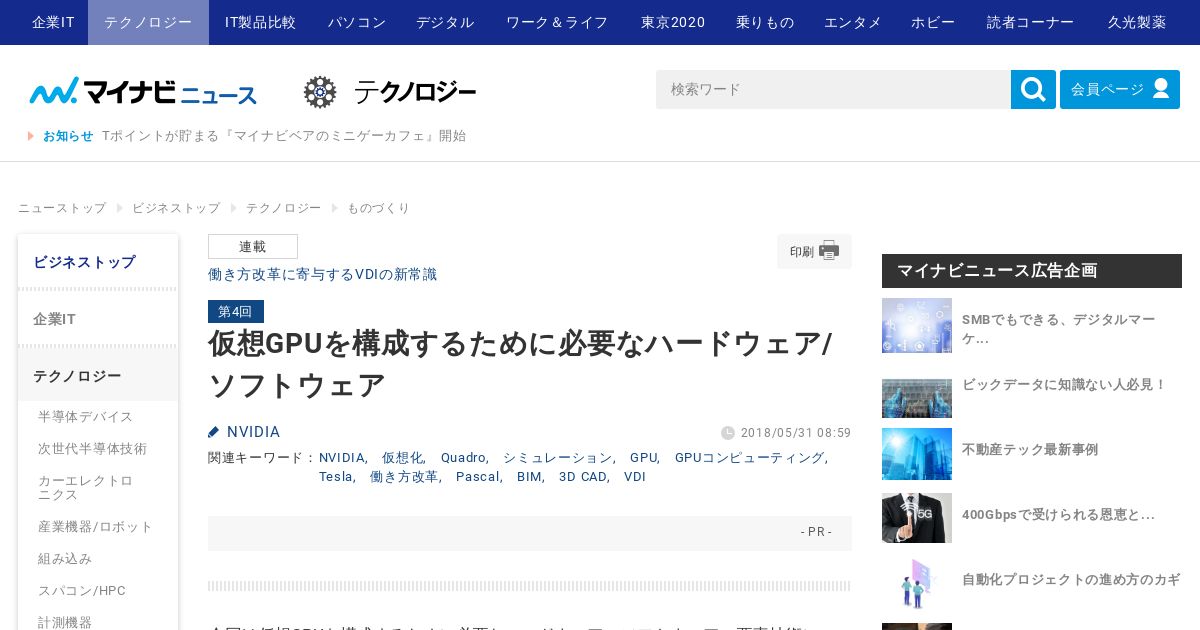1200x630 pixels.
Task: Click the 印刷 printer button
Action: click(814, 251)
